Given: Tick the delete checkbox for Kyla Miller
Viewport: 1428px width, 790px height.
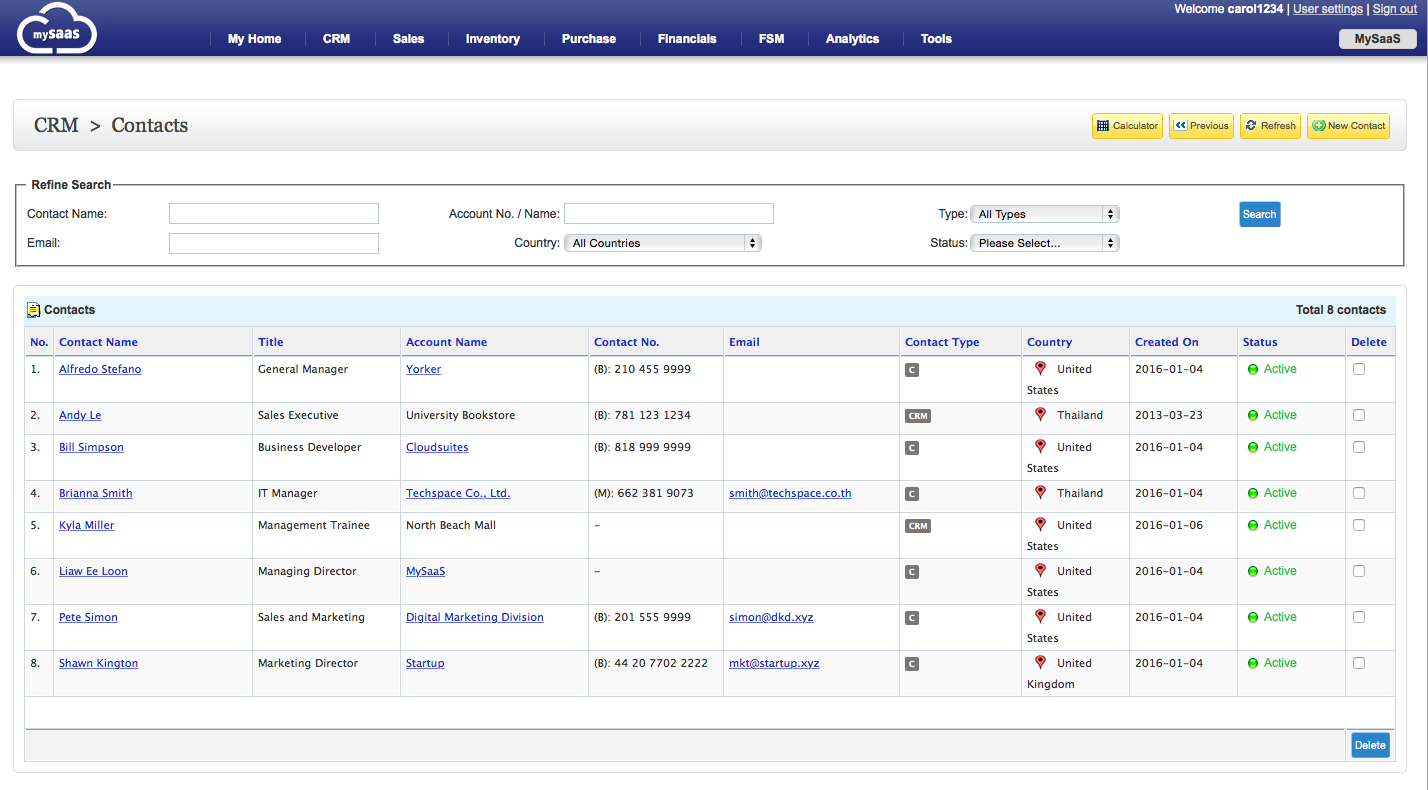Looking at the screenshot, I should pos(1358,525).
